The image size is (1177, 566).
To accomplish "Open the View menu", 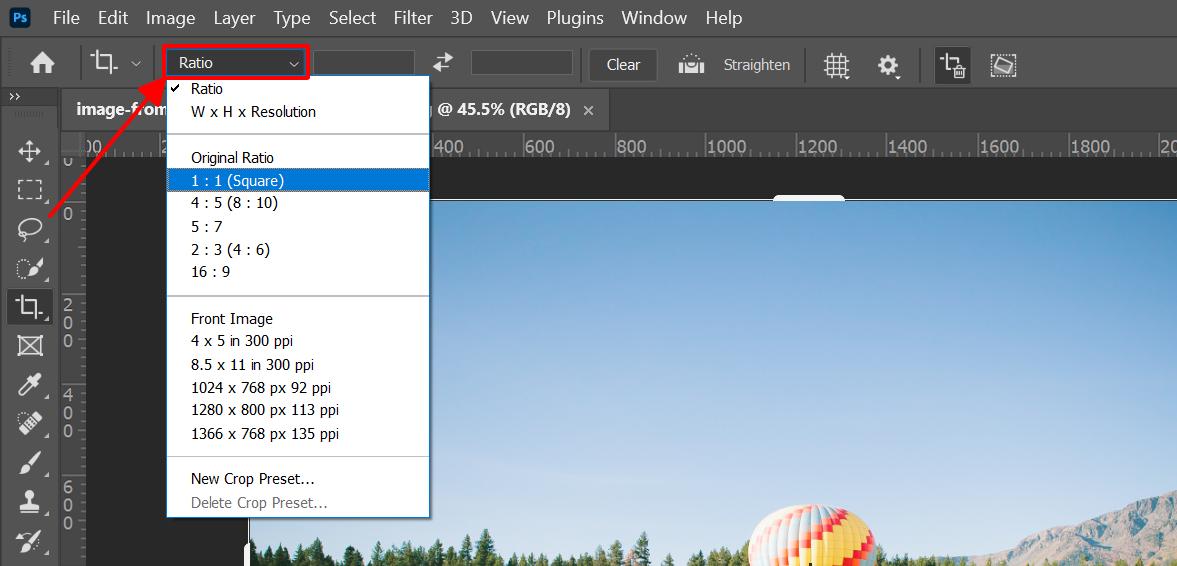I will point(510,18).
